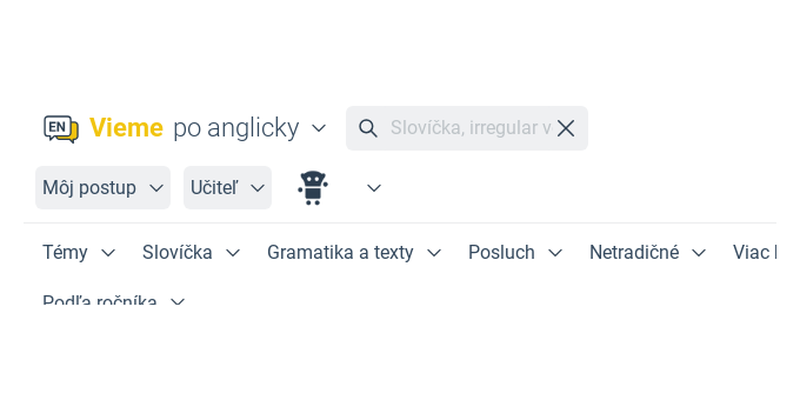Viewport: 800px width, 400px height.
Task: Open the Učiteľ dropdown button
Action: point(228,188)
